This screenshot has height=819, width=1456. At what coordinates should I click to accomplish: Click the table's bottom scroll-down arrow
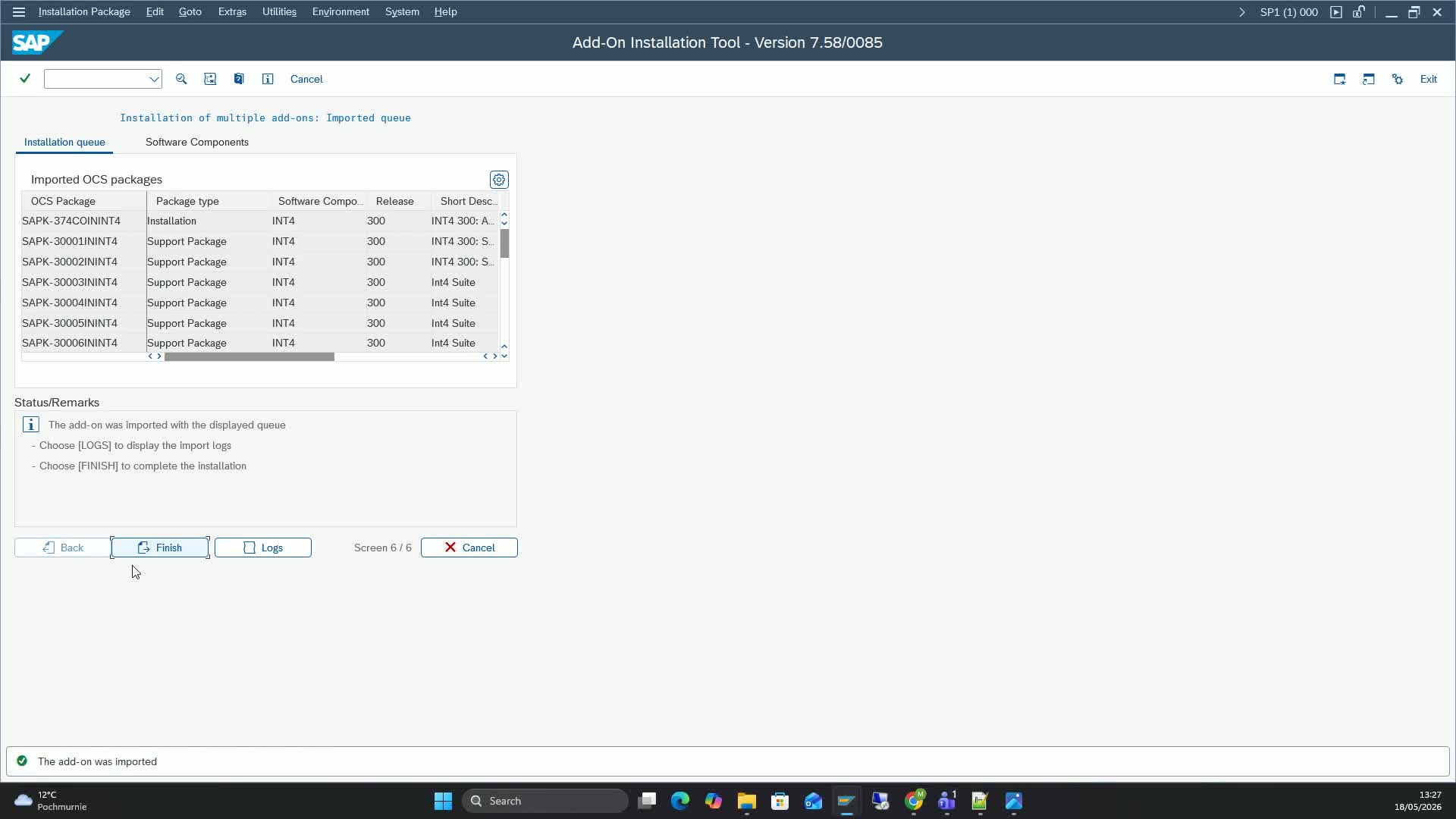pos(504,356)
